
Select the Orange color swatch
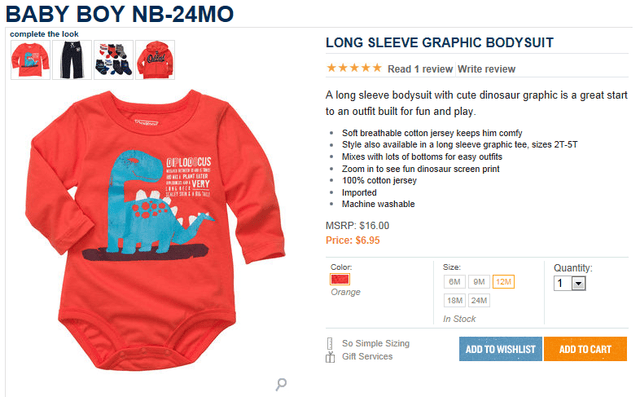(x=340, y=279)
